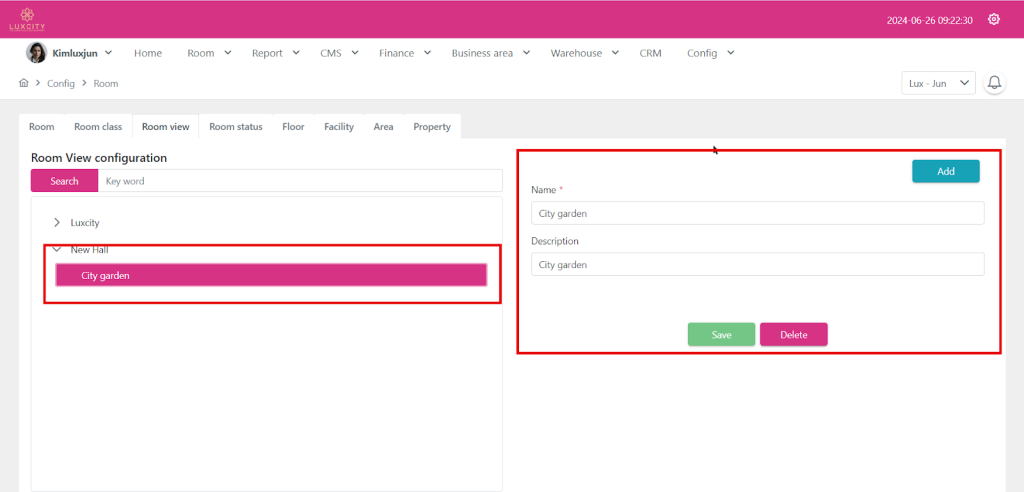The image size is (1024, 492).
Task: Click the notification bell icon
Action: click(x=994, y=83)
